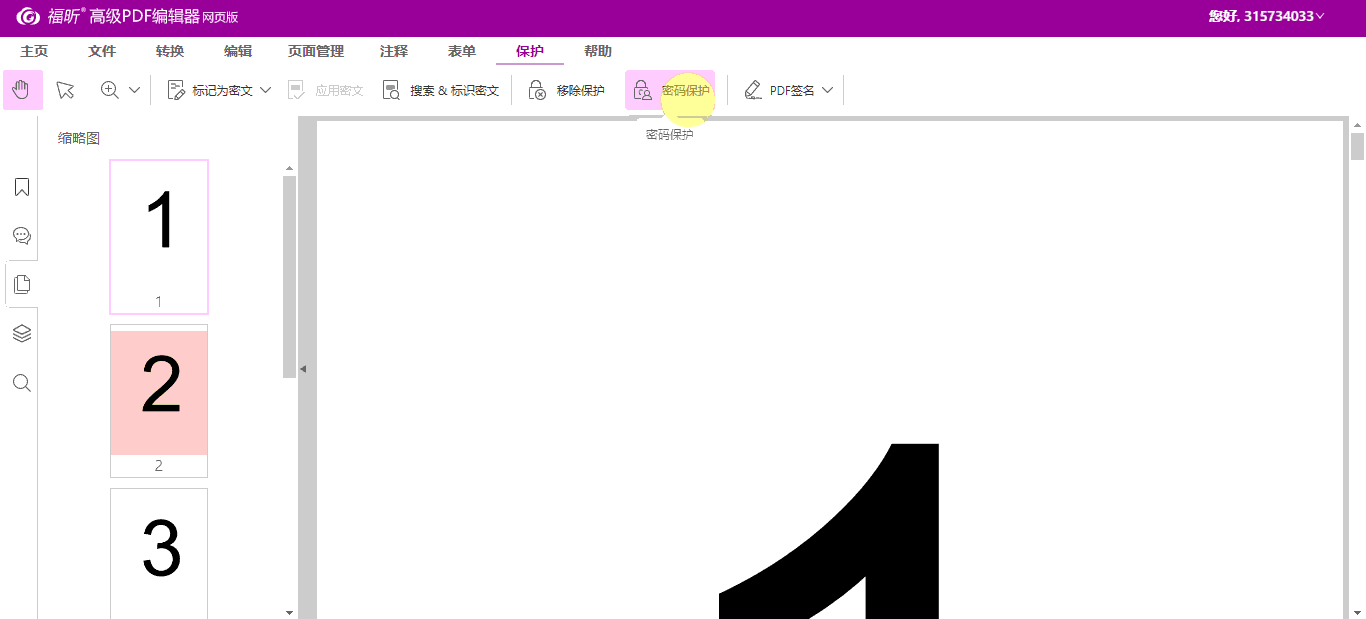
Task: Open the Comments side panel
Action: (x=21, y=236)
